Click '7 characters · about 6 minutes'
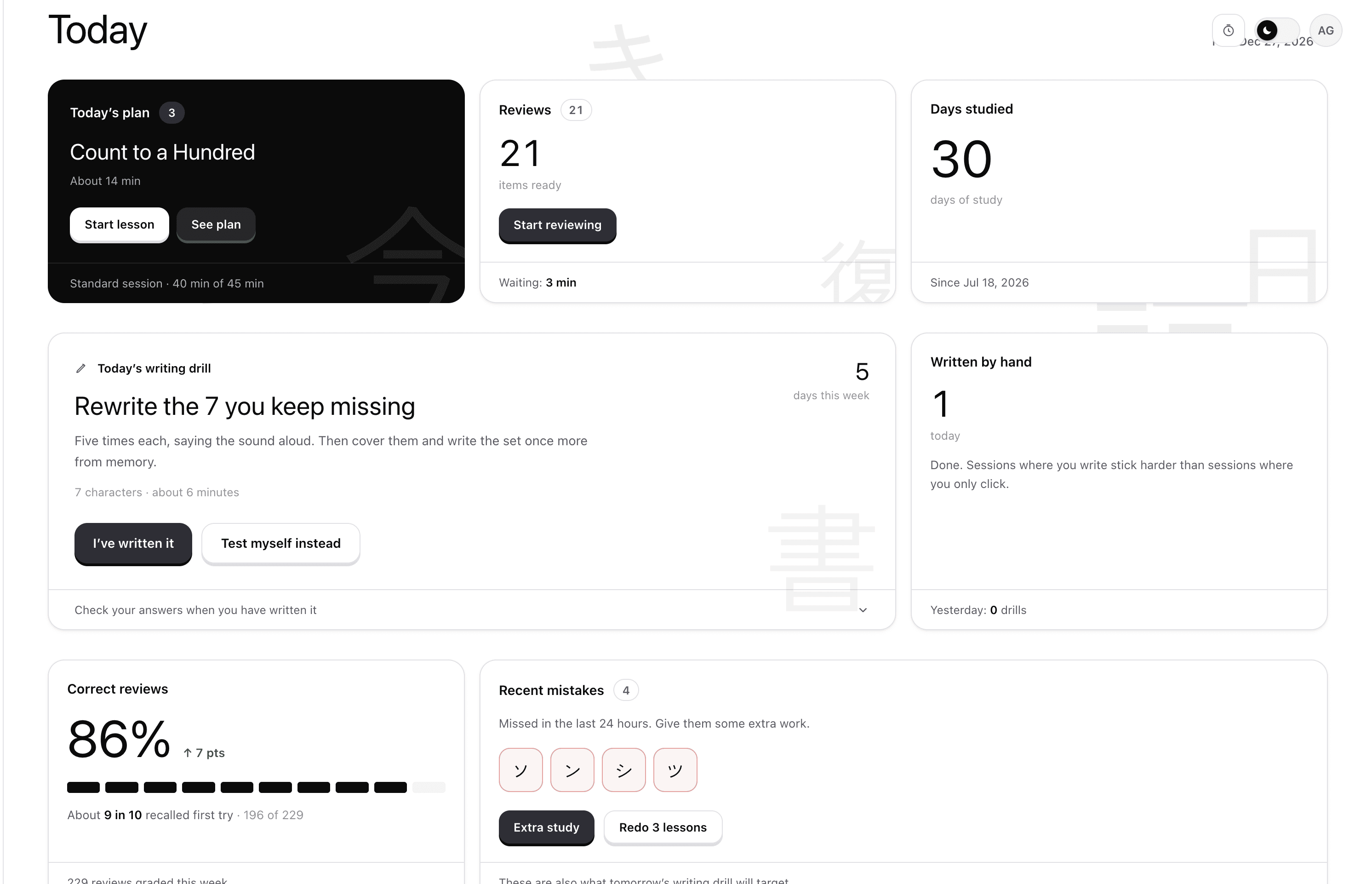This screenshot has height=884, width=1372. coord(157,492)
